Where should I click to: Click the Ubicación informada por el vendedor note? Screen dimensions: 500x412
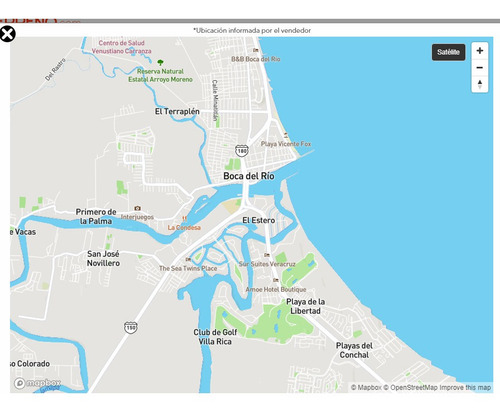click(x=252, y=31)
